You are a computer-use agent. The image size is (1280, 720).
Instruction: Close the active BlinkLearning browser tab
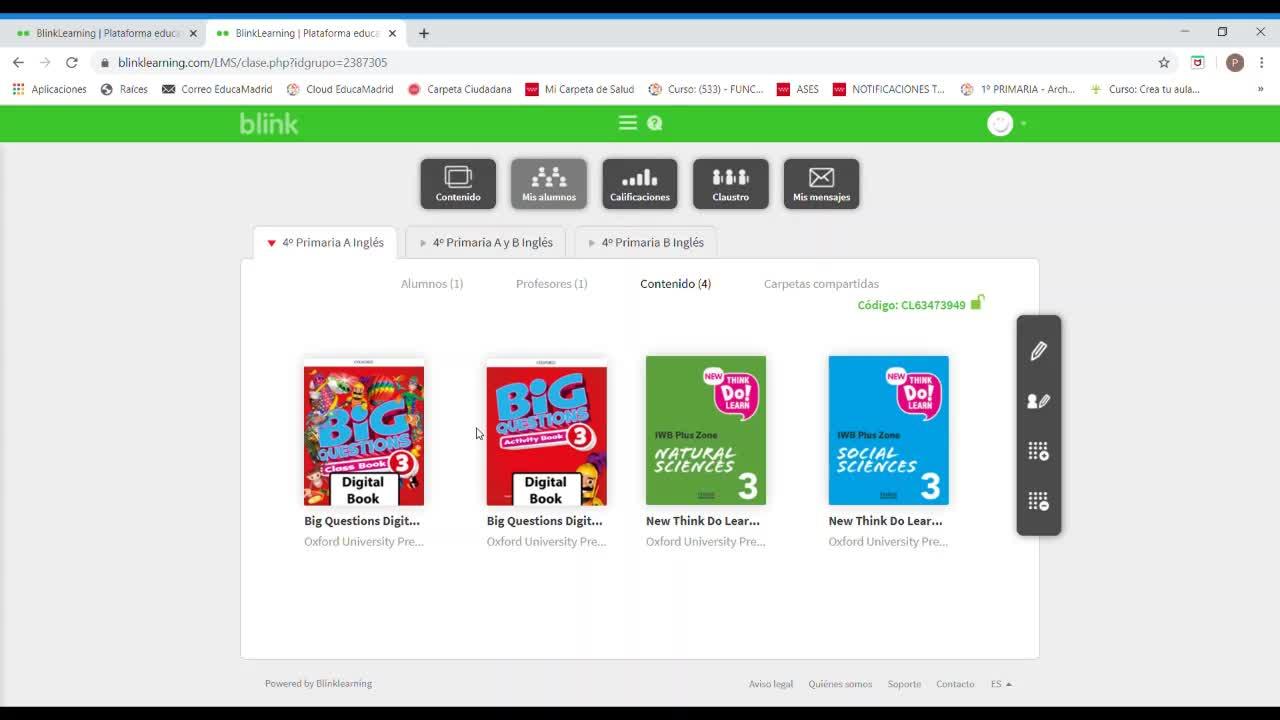click(393, 33)
